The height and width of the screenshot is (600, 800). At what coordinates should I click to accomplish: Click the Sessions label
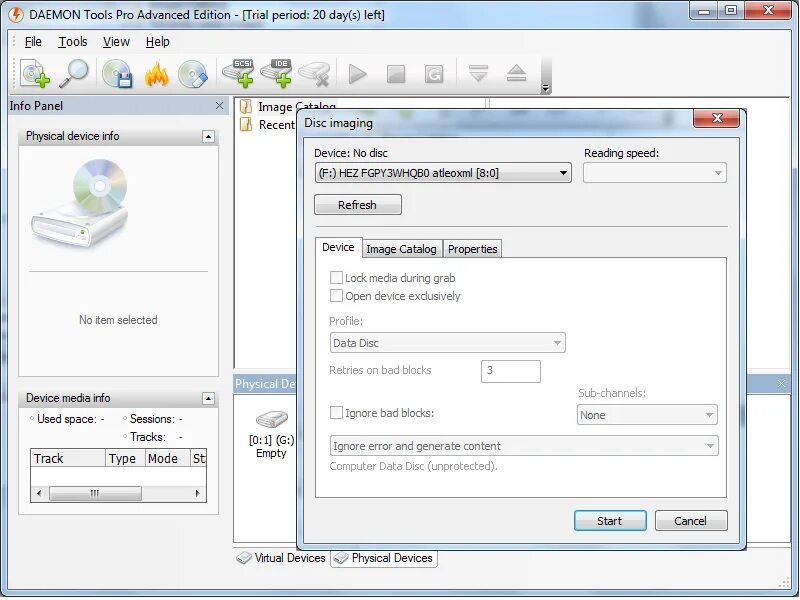click(152, 419)
